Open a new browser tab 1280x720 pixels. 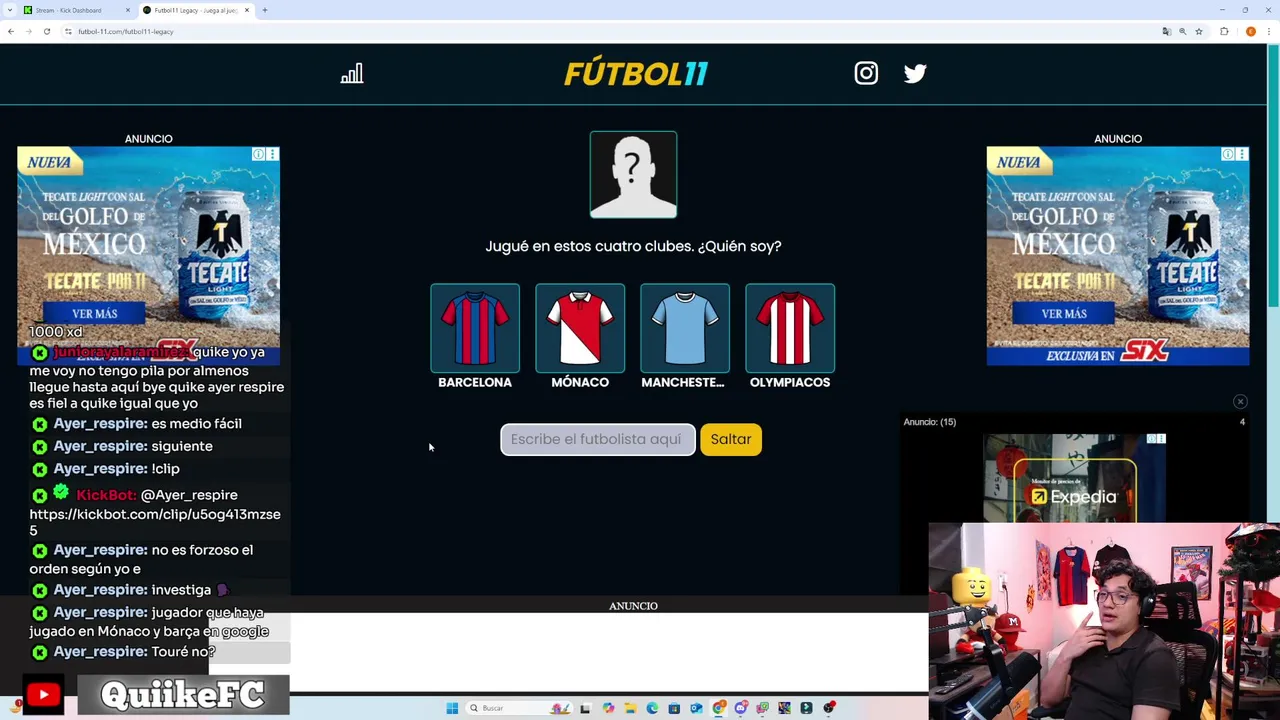(x=265, y=10)
